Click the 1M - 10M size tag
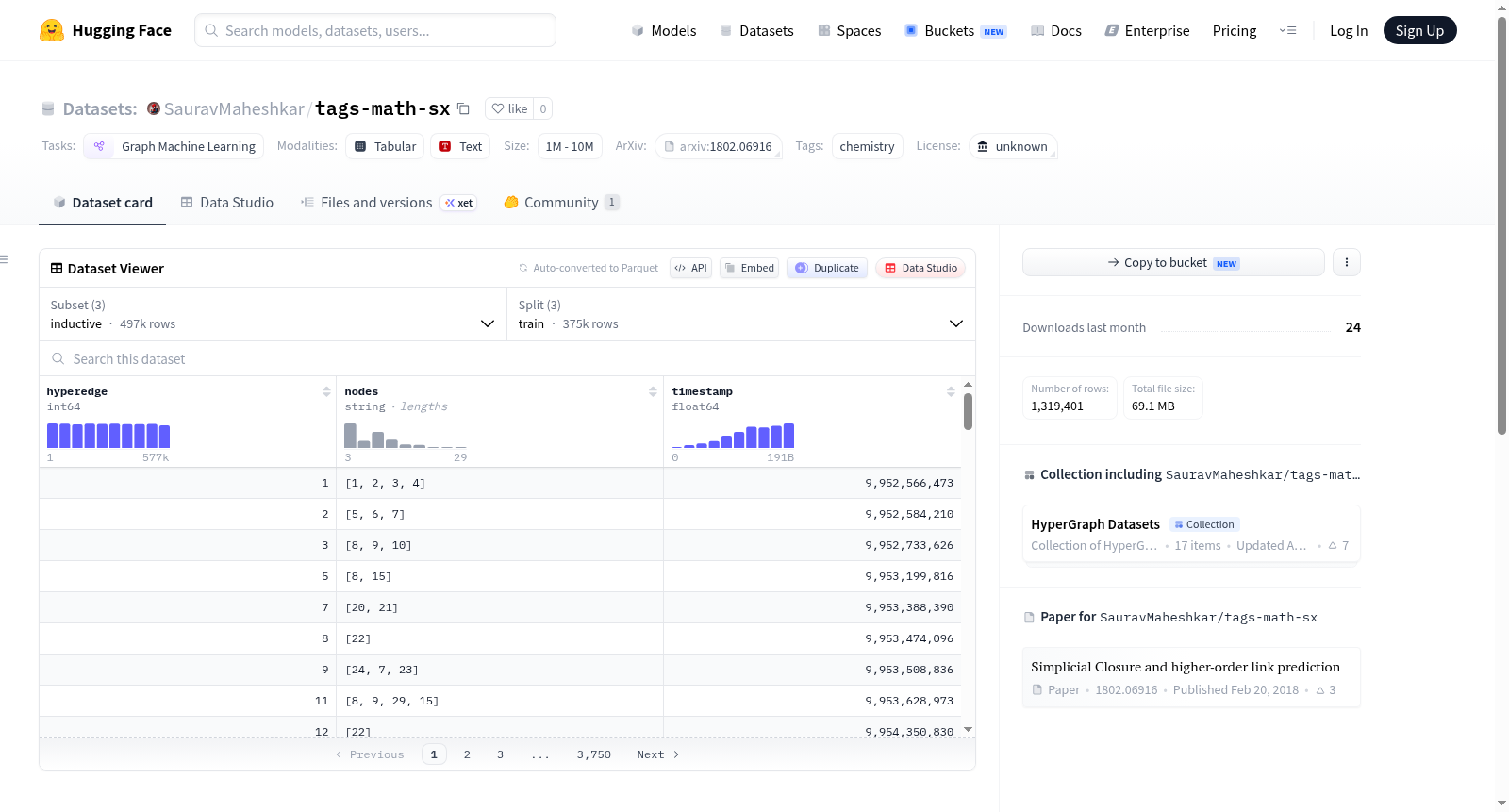 570,146
